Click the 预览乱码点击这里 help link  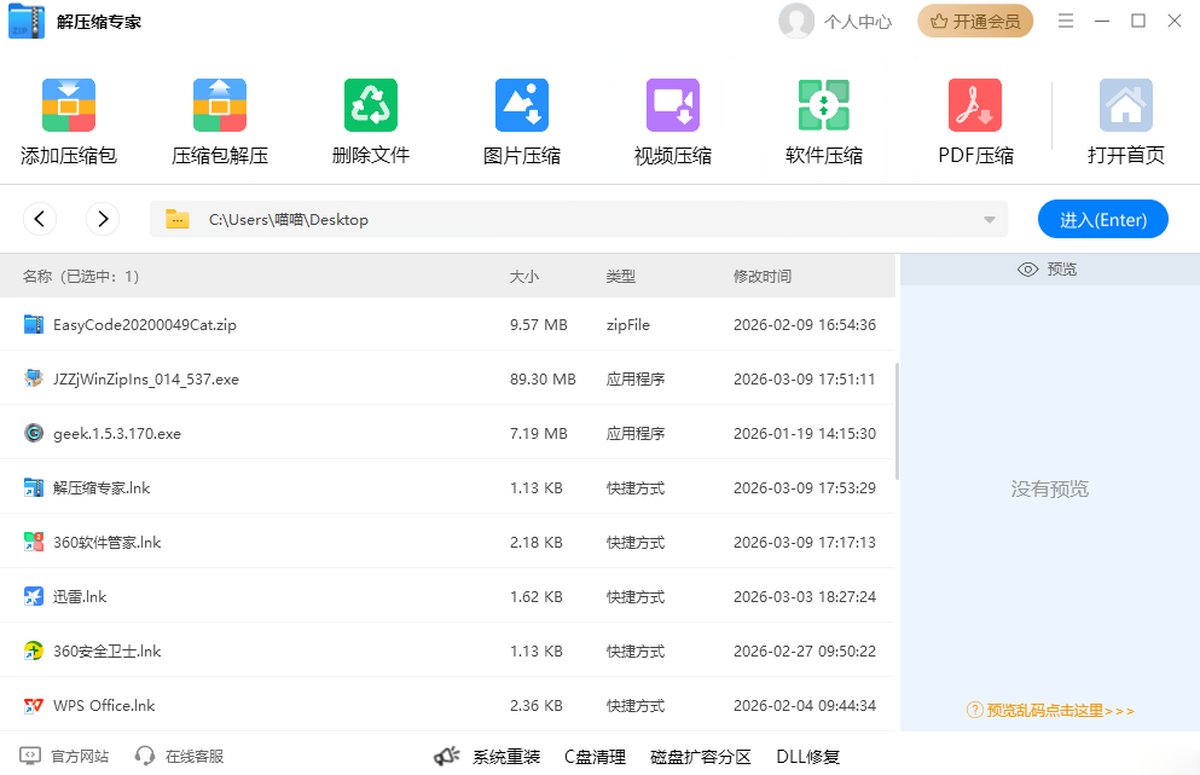click(1051, 710)
